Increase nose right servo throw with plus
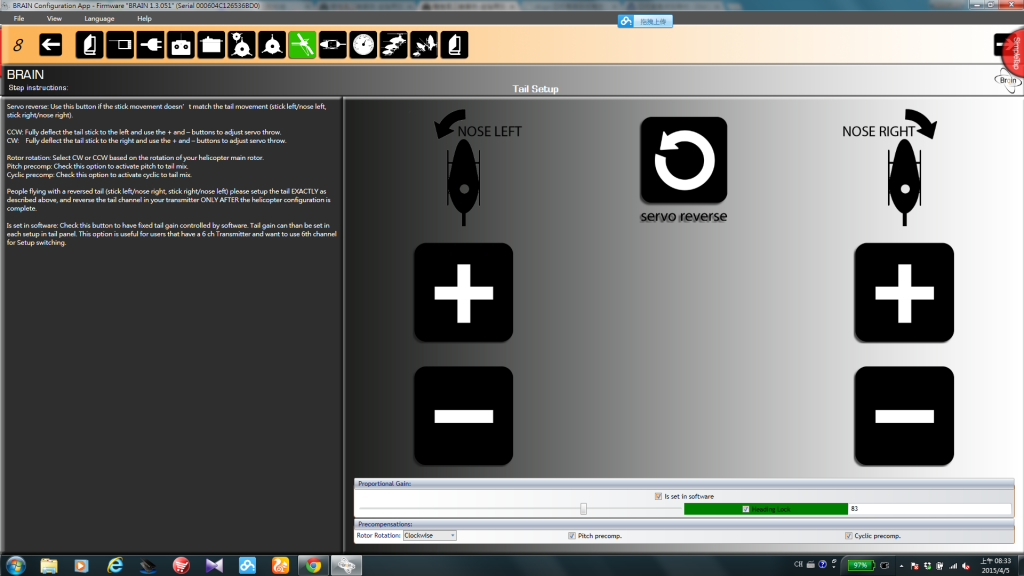The height and width of the screenshot is (576, 1024). tap(904, 293)
